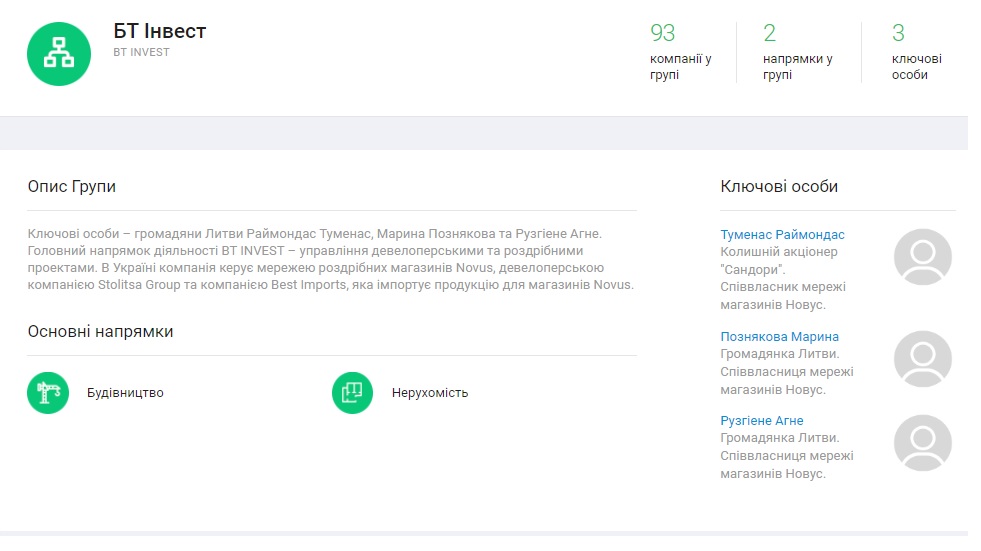Image resolution: width=981 pixels, height=551 pixels.
Task: Click the 2 directions in group counter
Action: coord(770,33)
